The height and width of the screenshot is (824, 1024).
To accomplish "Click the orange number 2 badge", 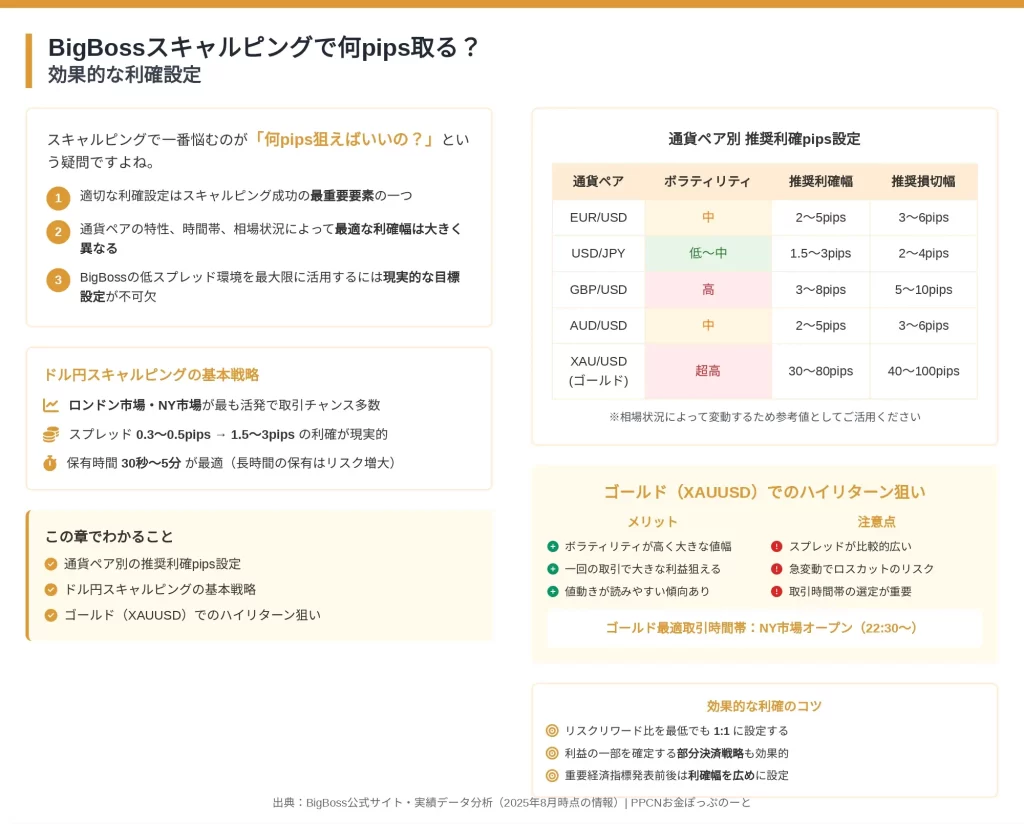I will click(58, 231).
